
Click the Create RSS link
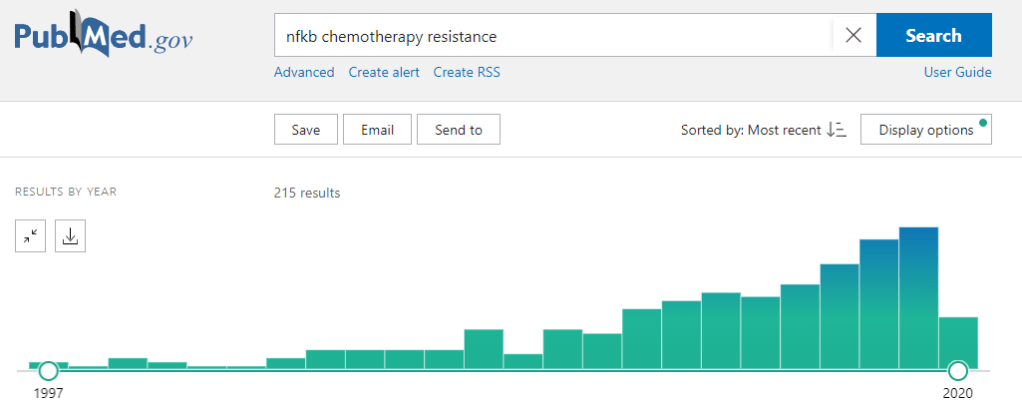click(x=467, y=72)
